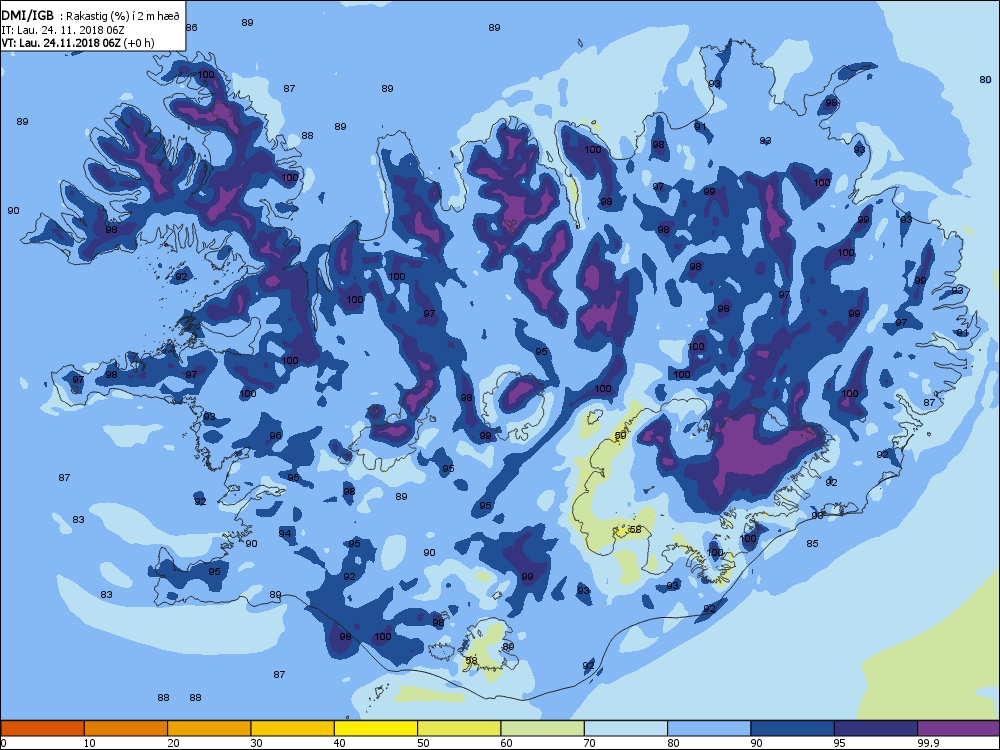This screenshot has width=1000, height=750.
Task: Click the dark blue 90–95 legend swatch
Action: click(793, 728)
